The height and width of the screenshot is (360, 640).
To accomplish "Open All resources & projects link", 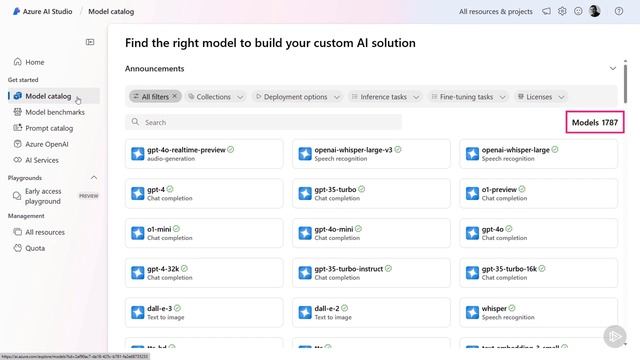I will pyautogui.click(x=496, y=11).
